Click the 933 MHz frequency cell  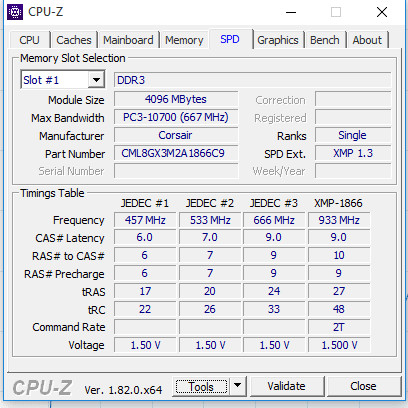coord(339,220)
